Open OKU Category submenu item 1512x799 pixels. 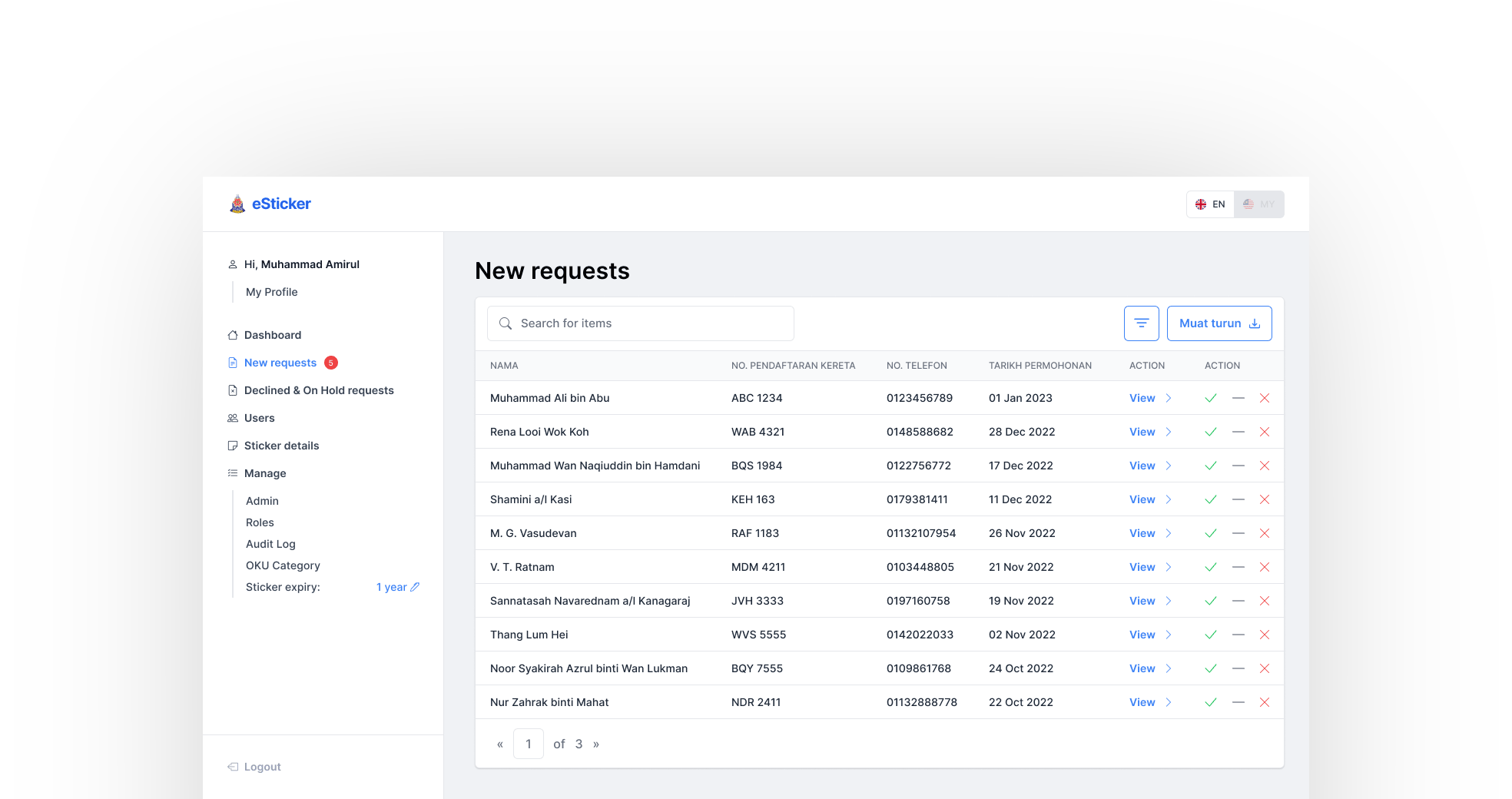(283, 565)
